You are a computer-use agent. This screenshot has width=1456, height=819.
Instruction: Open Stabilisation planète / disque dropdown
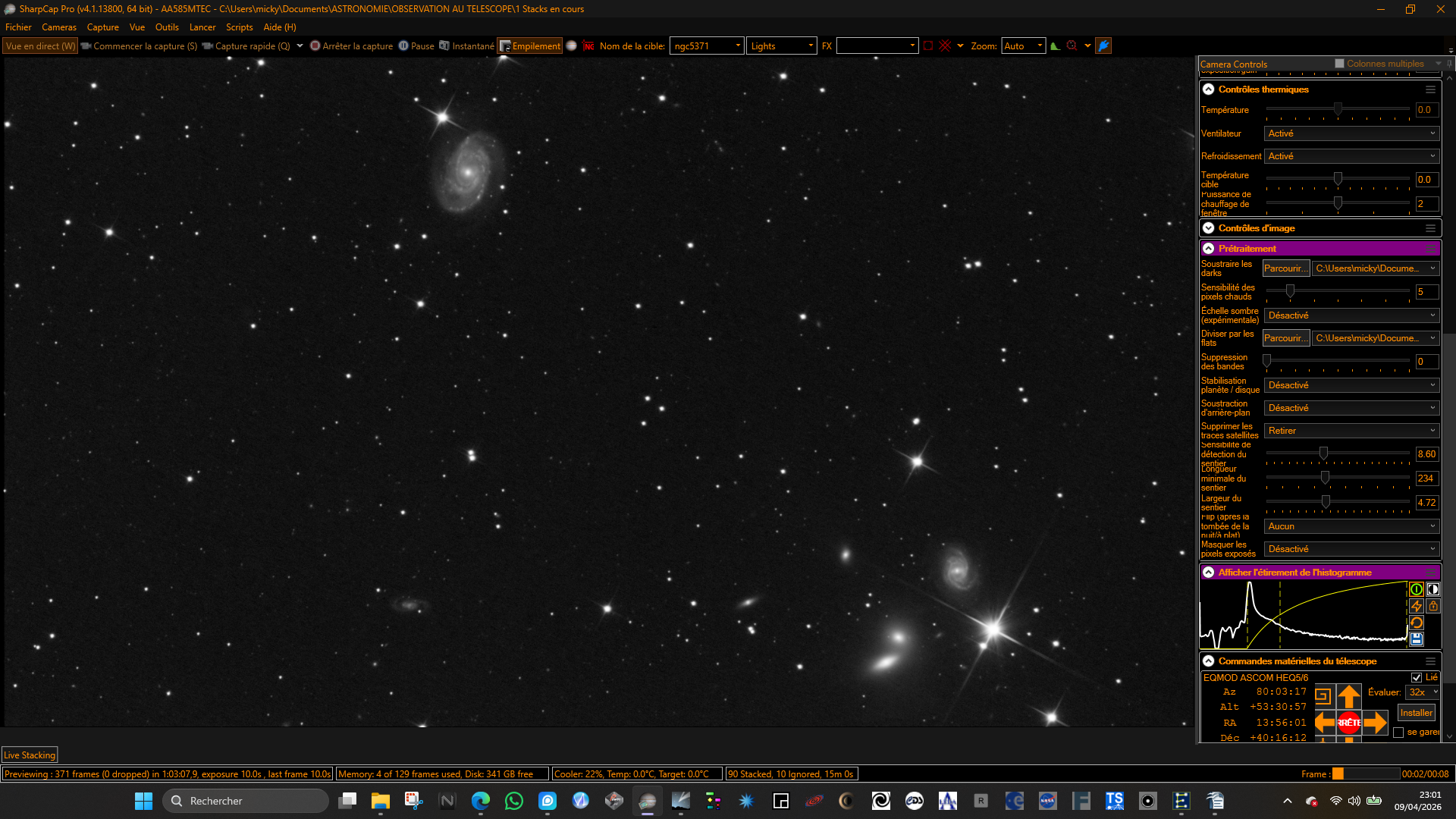pyautogui.click(x=1351, y=385)
